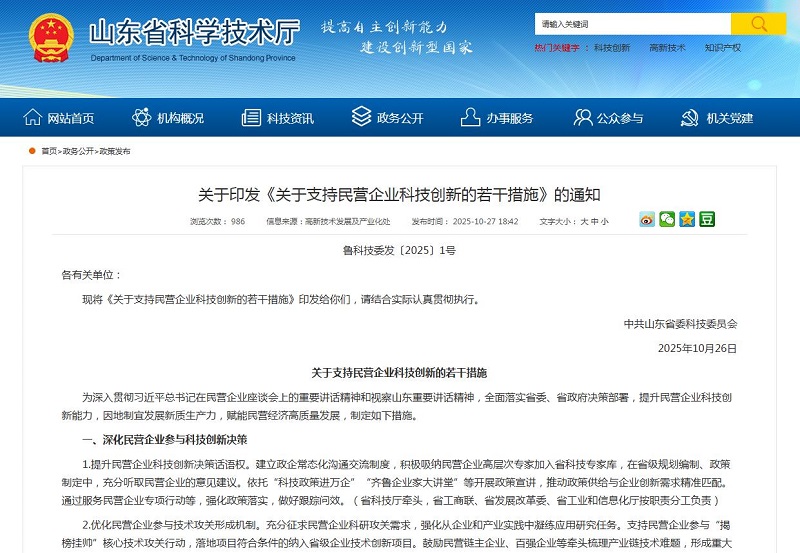The width and height of the screenshot is (800, 553).
Task: Share the article to Sina Weibo
Action: click(x=647, y=219)
